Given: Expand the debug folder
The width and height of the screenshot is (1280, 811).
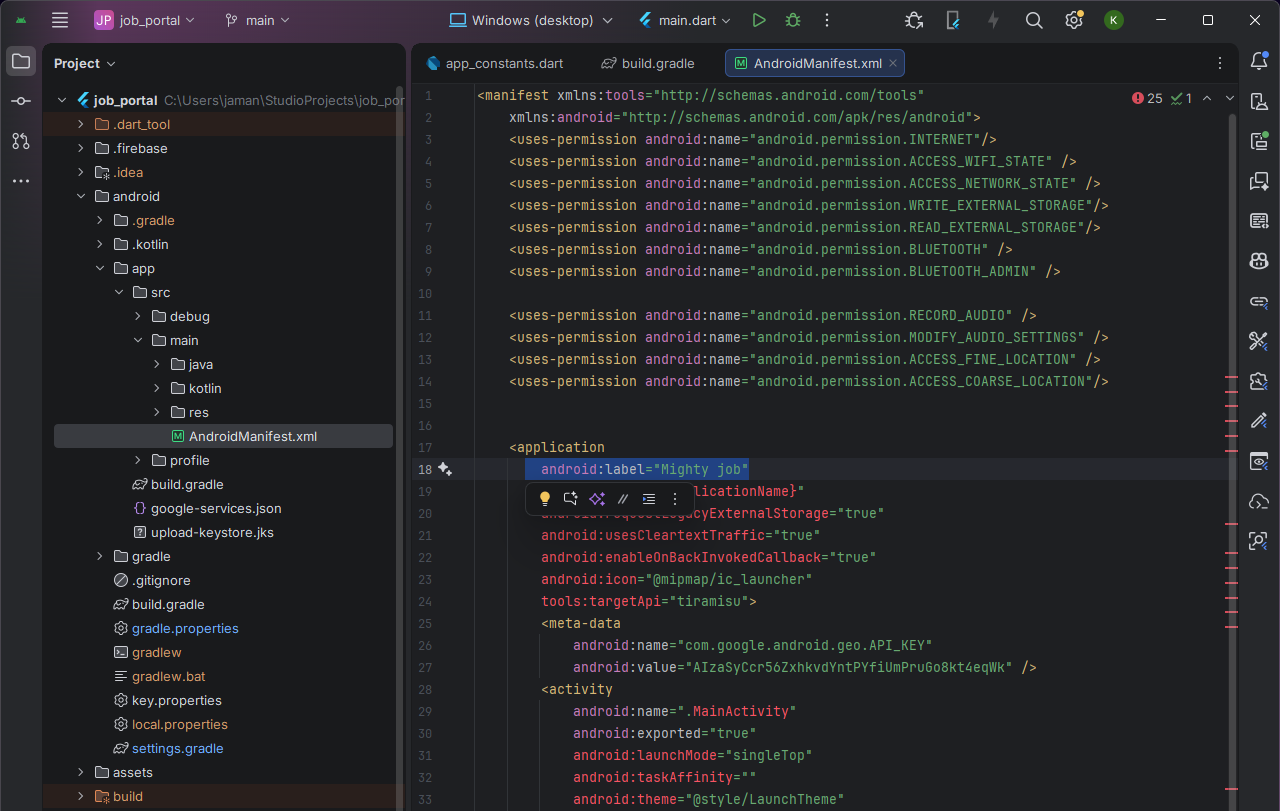Looking at the screenshot, I should 138,316.
